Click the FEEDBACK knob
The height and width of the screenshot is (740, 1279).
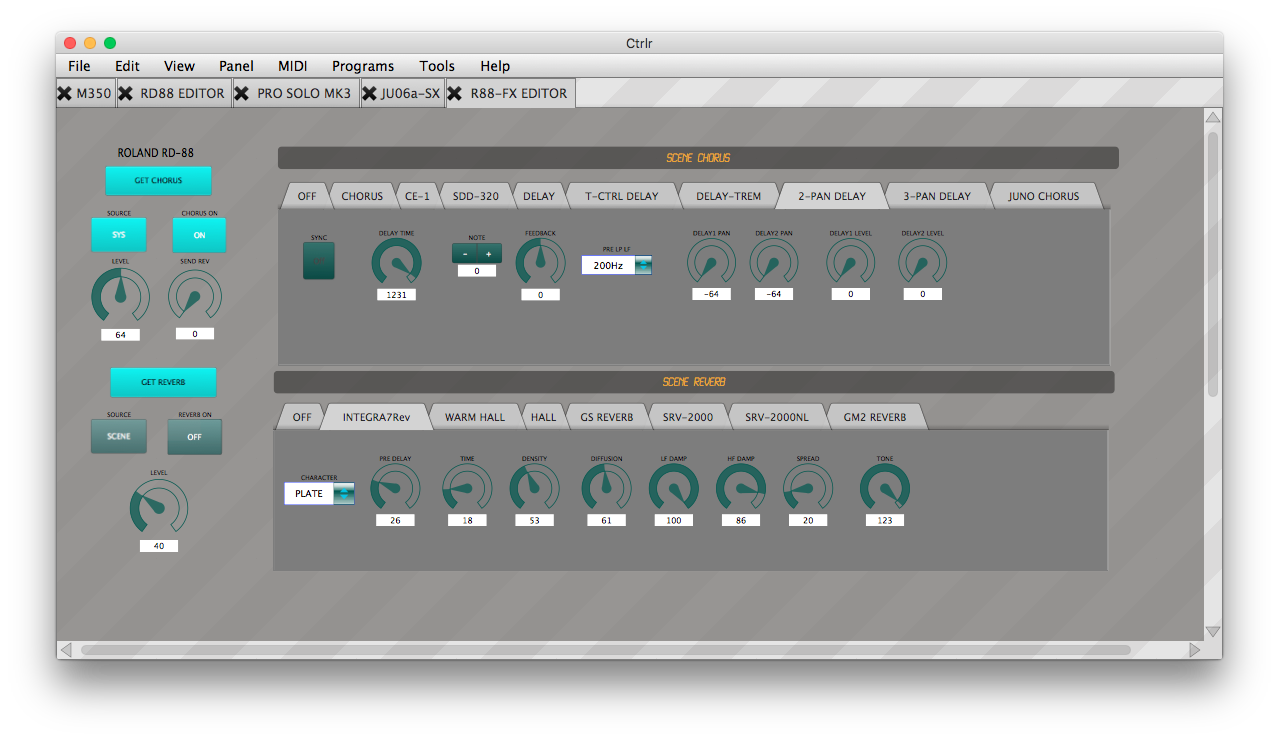pyautogui.click(x=540, y=264)
